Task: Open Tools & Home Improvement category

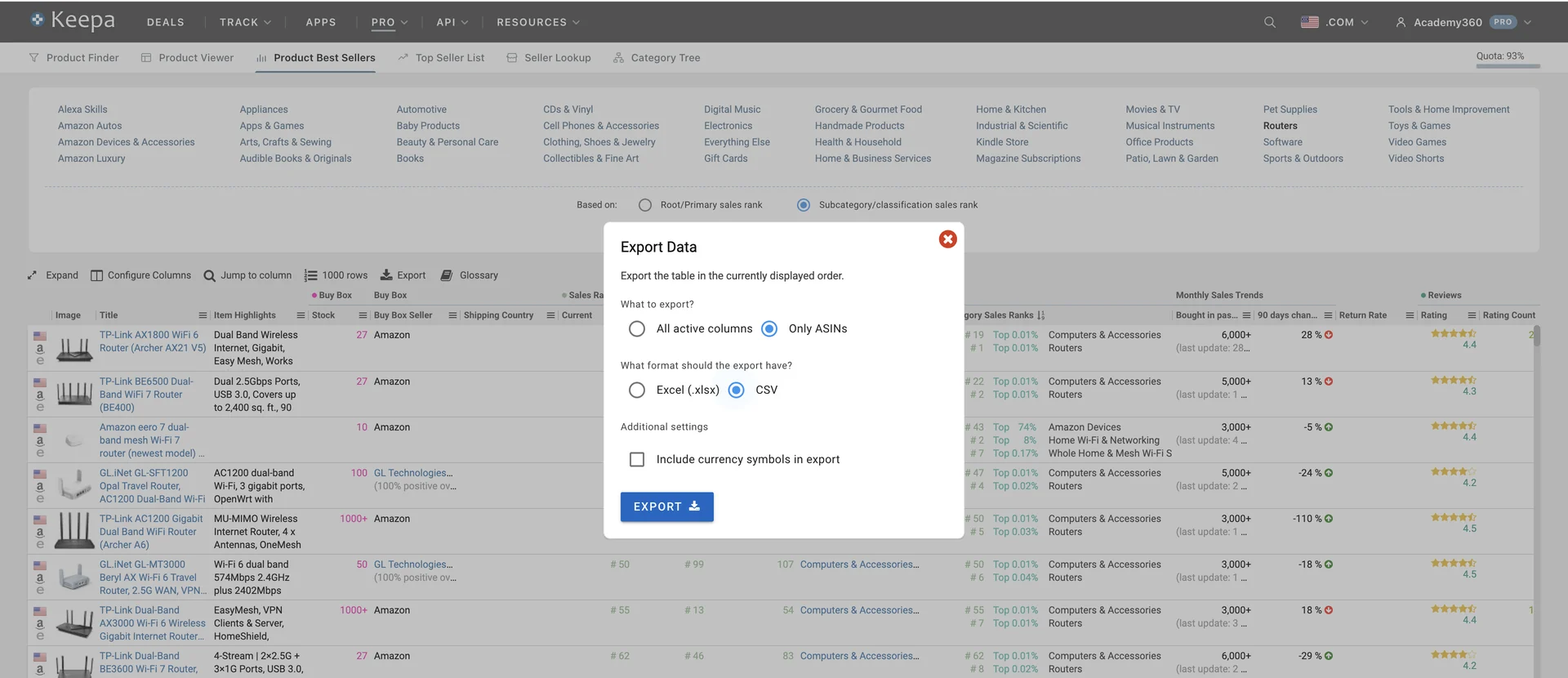Action: pos(1449,109)
